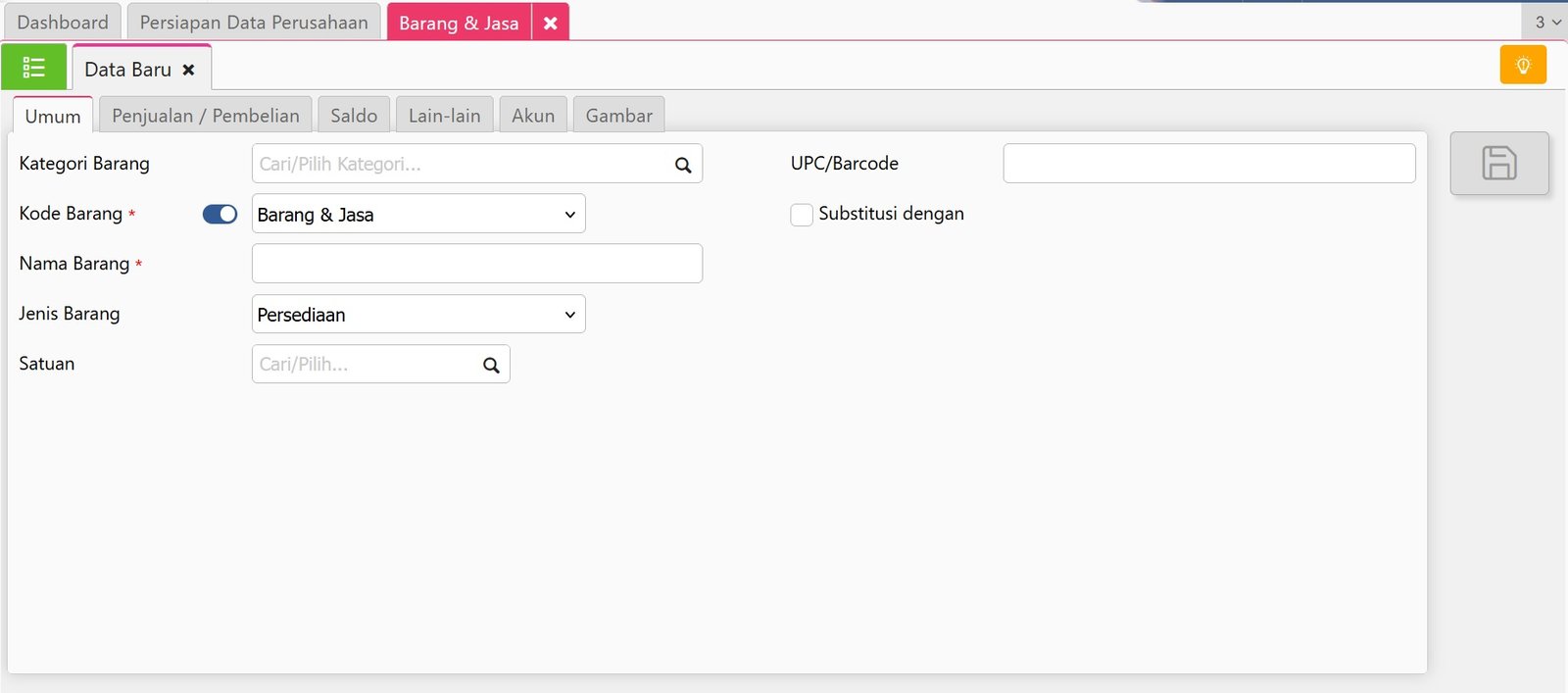Go to the Lain-lain tab
This screenshot has width=1568, height=693.
tap(444, 116)
